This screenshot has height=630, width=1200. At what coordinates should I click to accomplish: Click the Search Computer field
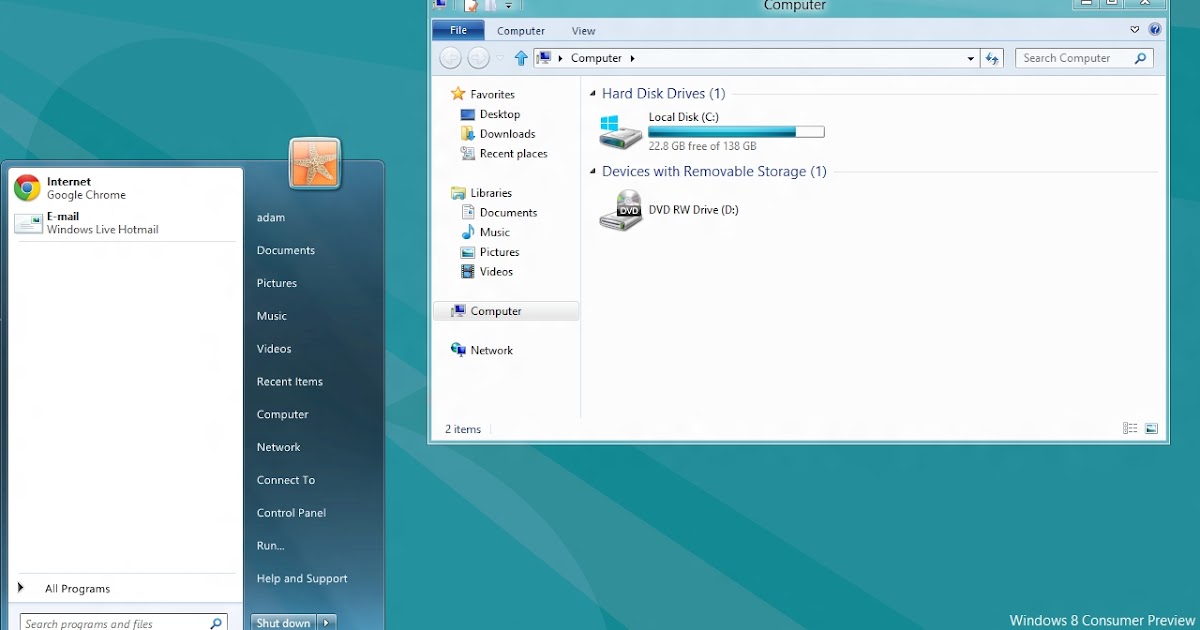pyautogui.click(x=1084, y=59)
